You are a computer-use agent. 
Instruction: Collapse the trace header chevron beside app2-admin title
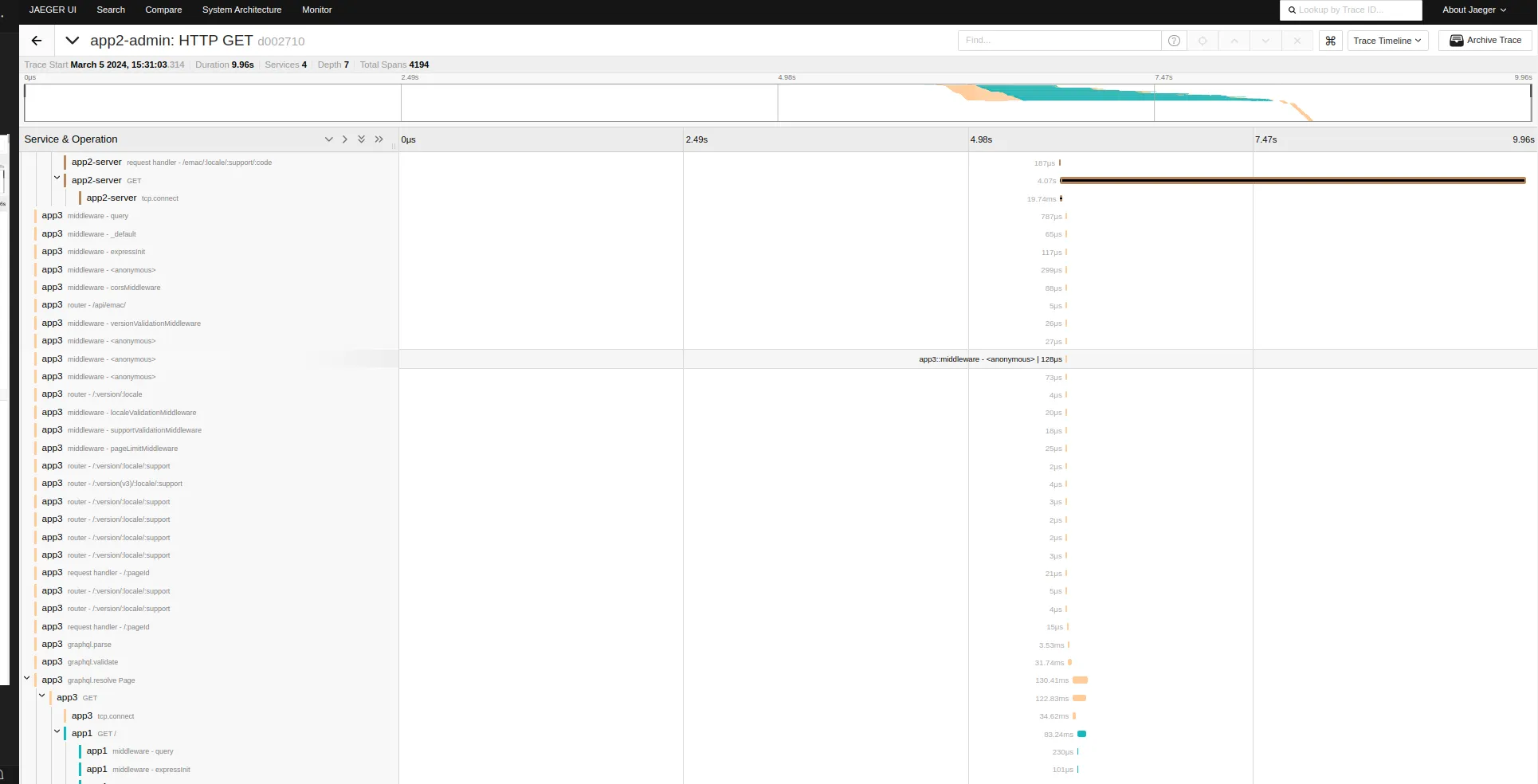click(x=73, y=41)
